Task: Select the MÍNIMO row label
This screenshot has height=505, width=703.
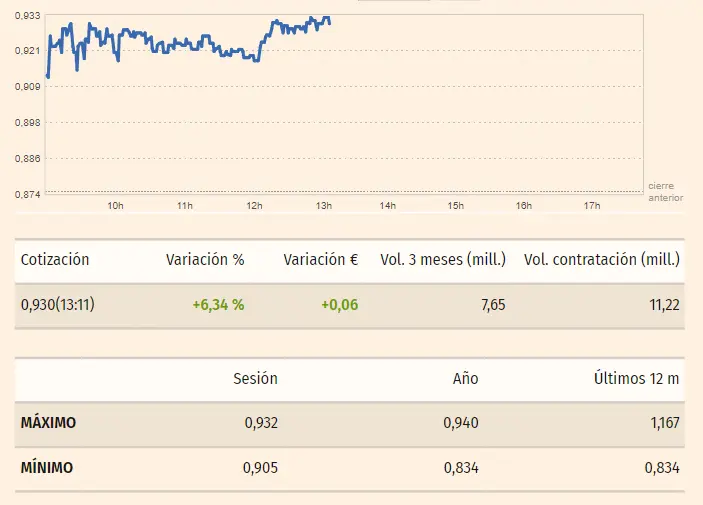Action: coord(46,468)
